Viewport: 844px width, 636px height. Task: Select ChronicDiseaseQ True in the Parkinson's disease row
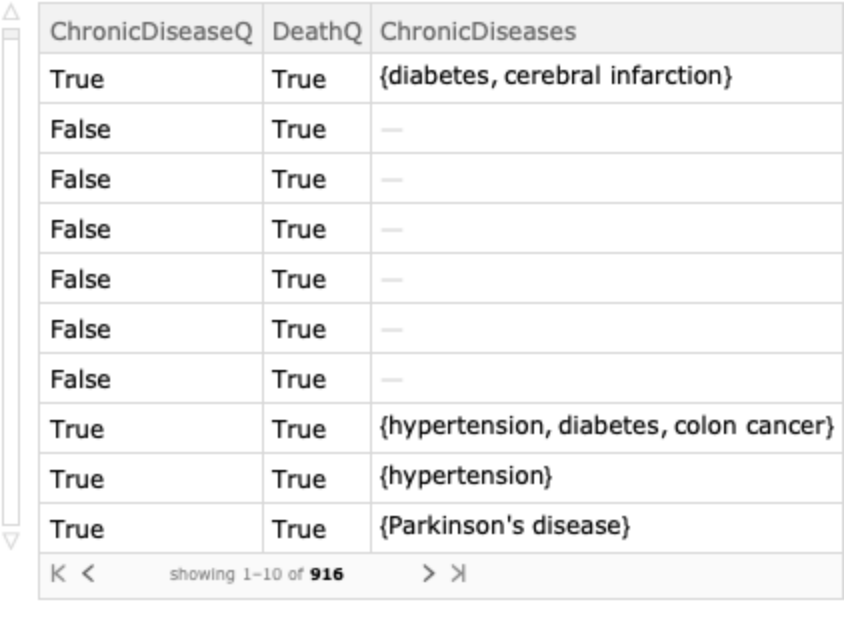77,529
